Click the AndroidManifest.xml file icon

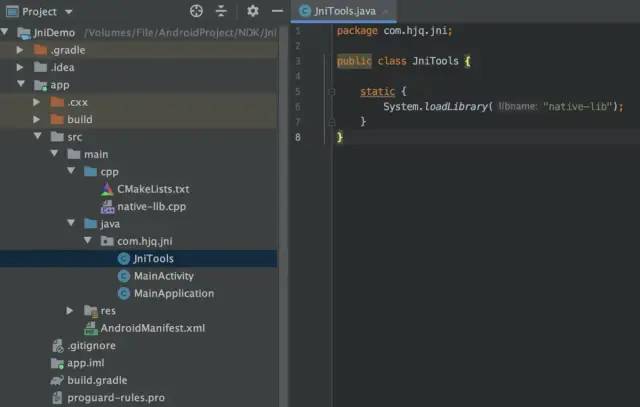tap(91, 328)
